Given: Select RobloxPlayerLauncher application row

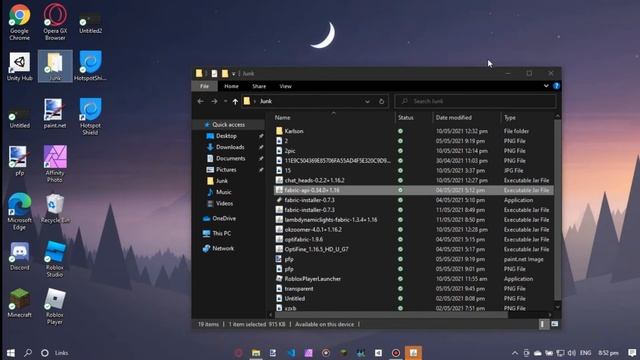Looking at the screenshot, I should pos(413,279).
